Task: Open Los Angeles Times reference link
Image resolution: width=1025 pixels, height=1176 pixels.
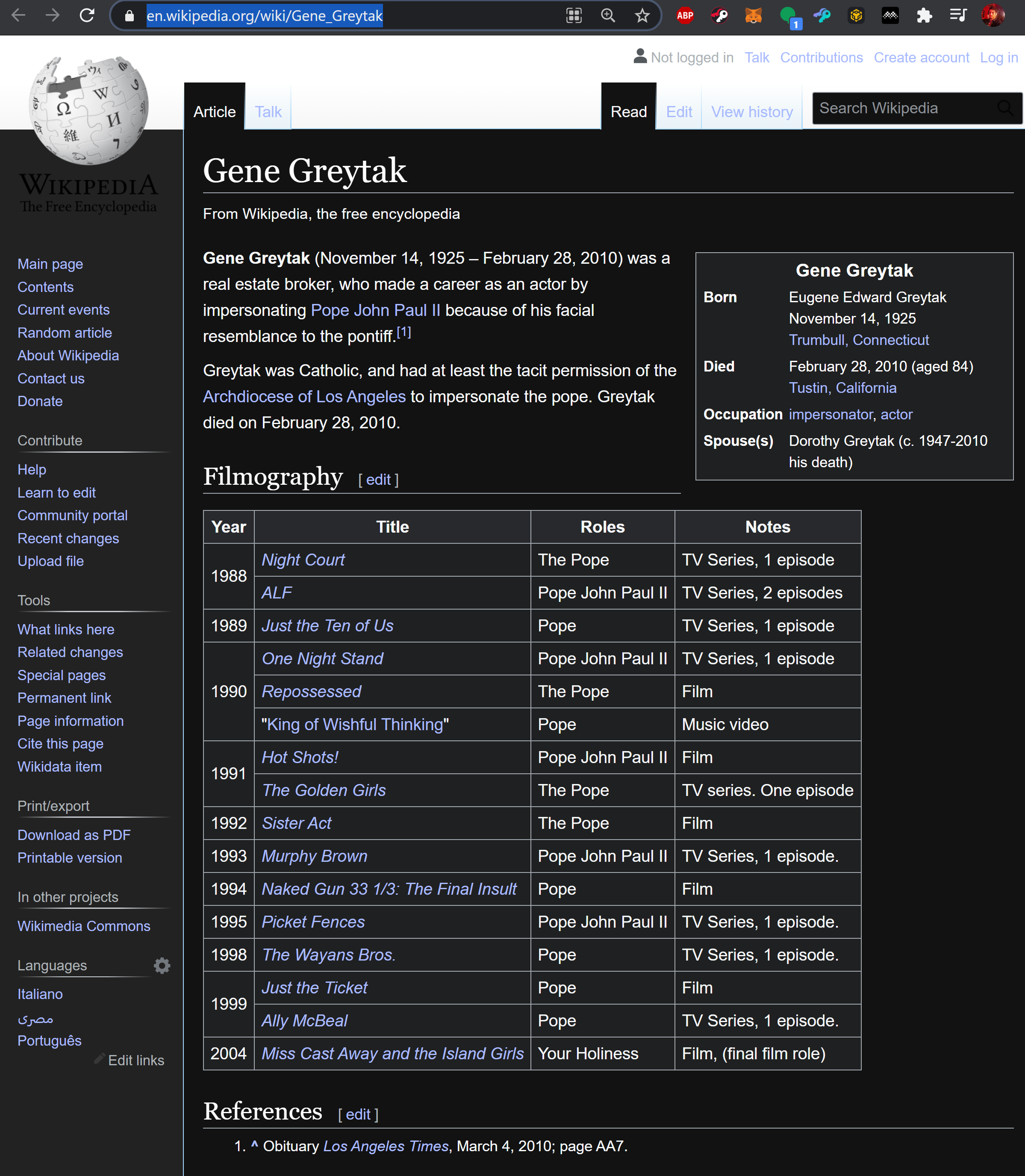Action: (x=386, y=1146)
